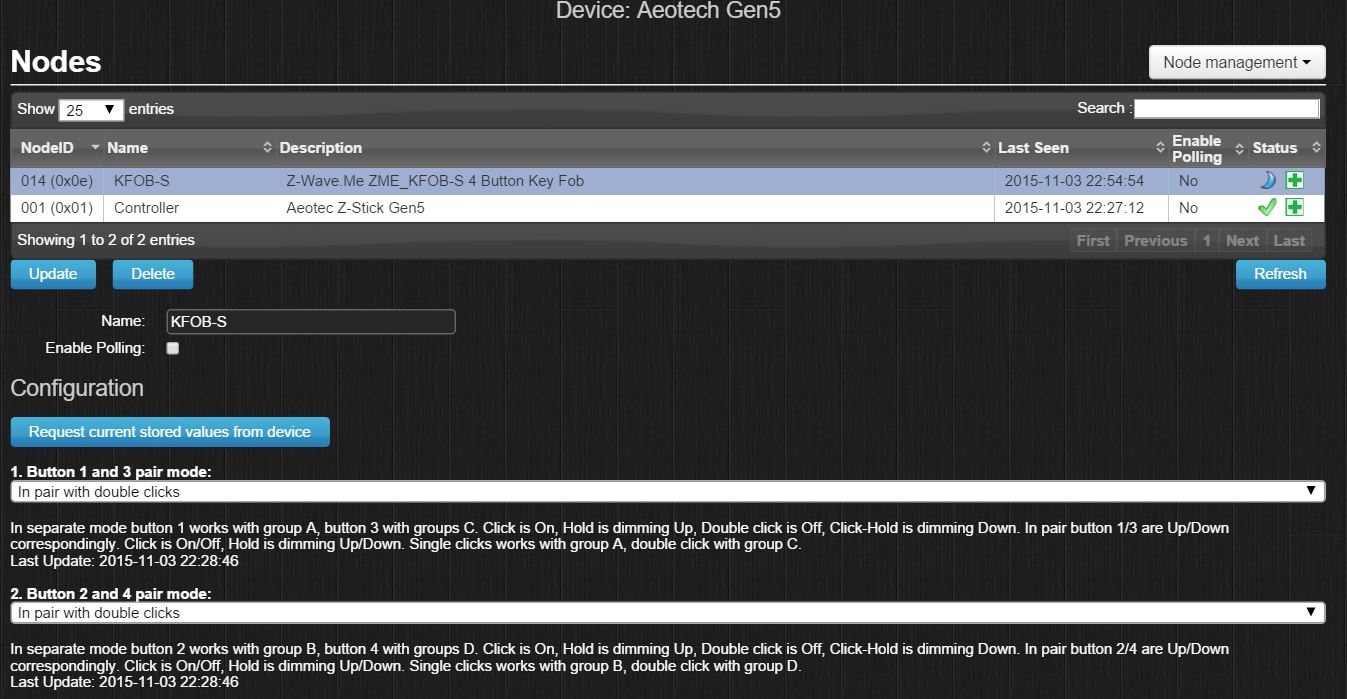Click the Refresh button
The width and height of the screenshot is (1347, 699).
click(1280, 274)
